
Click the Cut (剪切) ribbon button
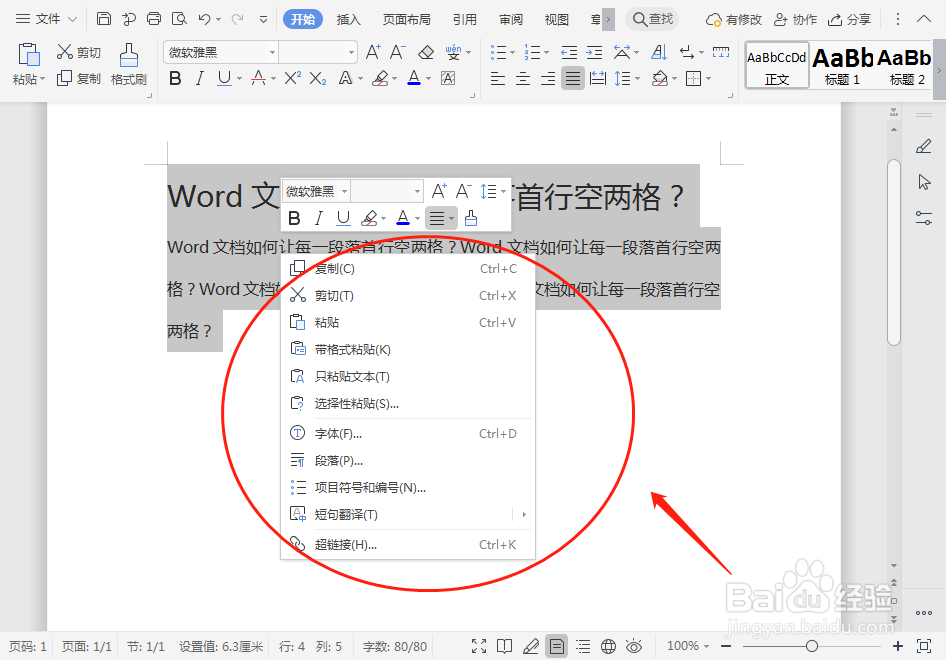[x=78, y=52]
